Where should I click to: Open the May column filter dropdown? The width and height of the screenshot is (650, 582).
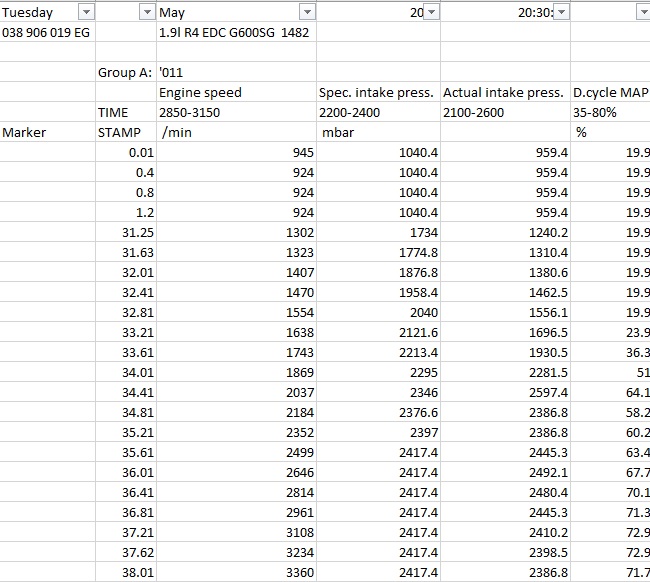(307, 12)
